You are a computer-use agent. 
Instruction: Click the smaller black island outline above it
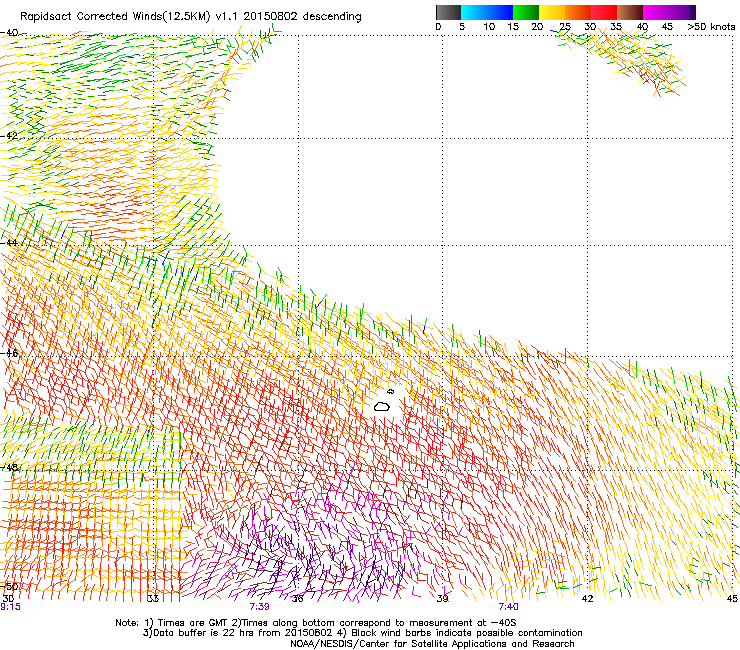pos(390,391)
